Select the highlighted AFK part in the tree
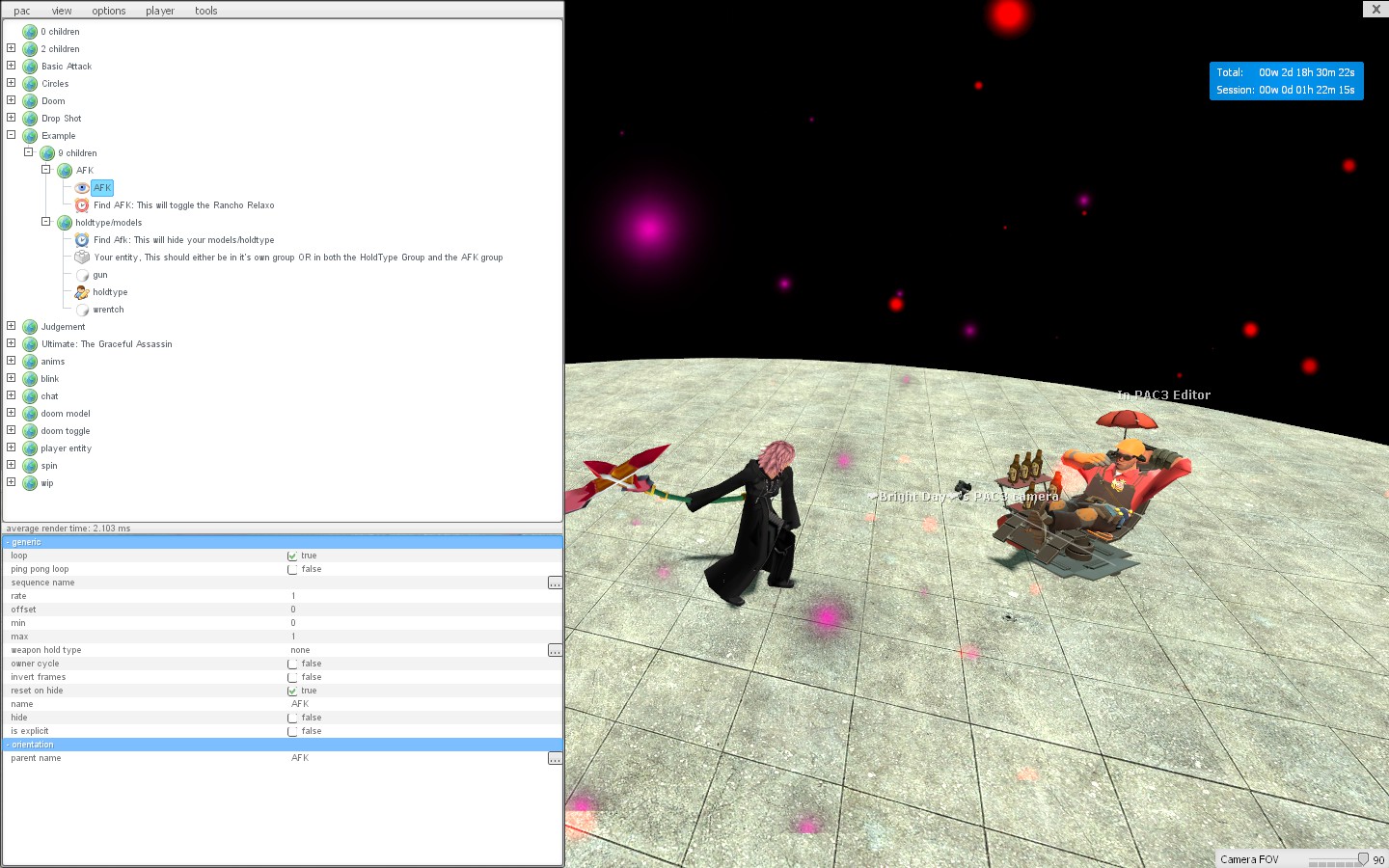This screenshot has height=868, width=1389. coord(102,188)
